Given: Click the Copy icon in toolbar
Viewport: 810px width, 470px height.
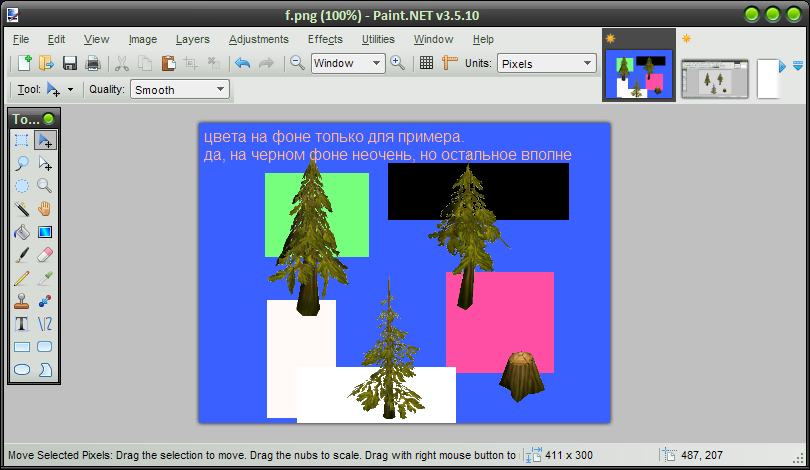Looking at the screenshot, I should pos(145,64).
